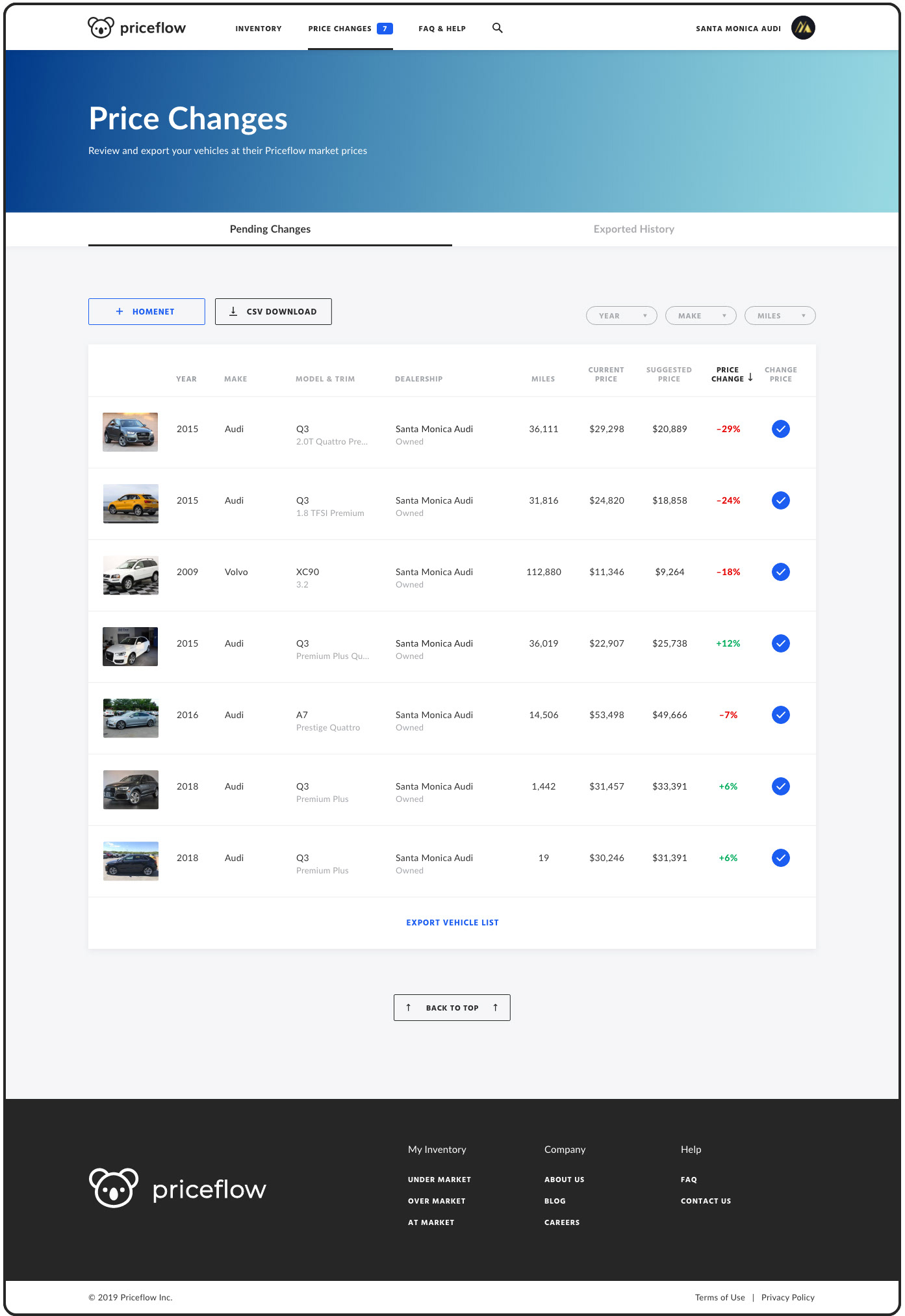
Task: Toggle change price check for Audi A7
Action: [781, 715]
